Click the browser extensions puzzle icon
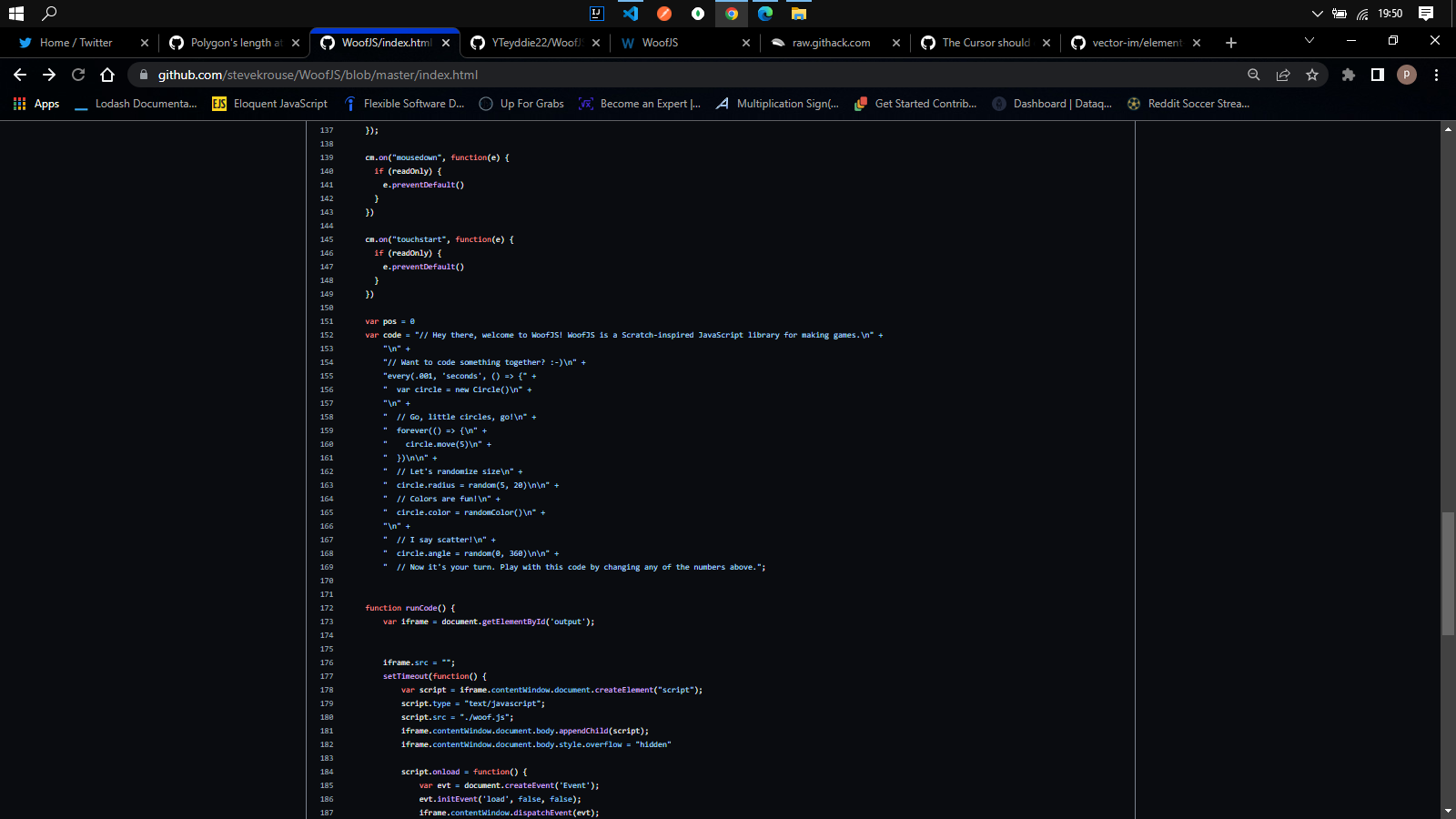This screenshot has width=1456, height=819. [x=1348, y=75]
